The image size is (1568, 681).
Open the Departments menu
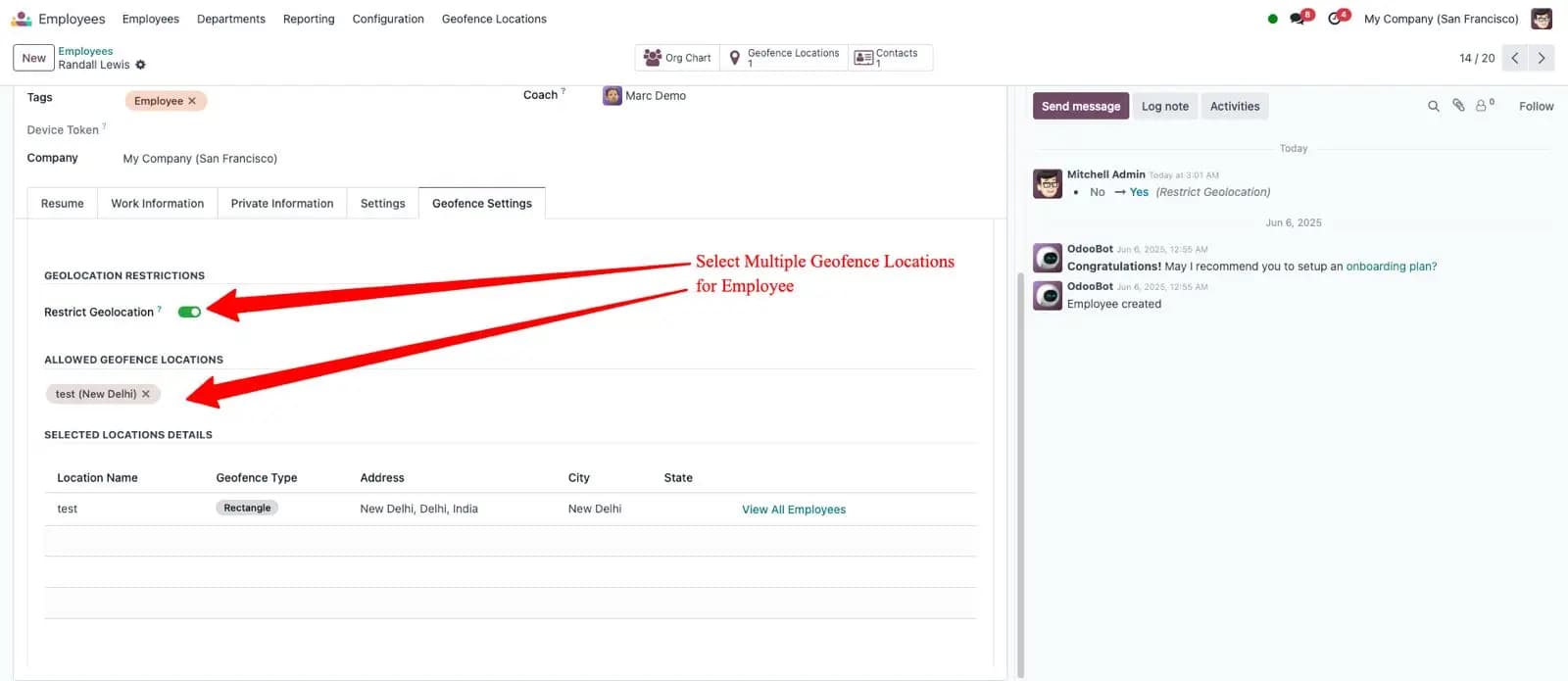[x=231, y=19]
